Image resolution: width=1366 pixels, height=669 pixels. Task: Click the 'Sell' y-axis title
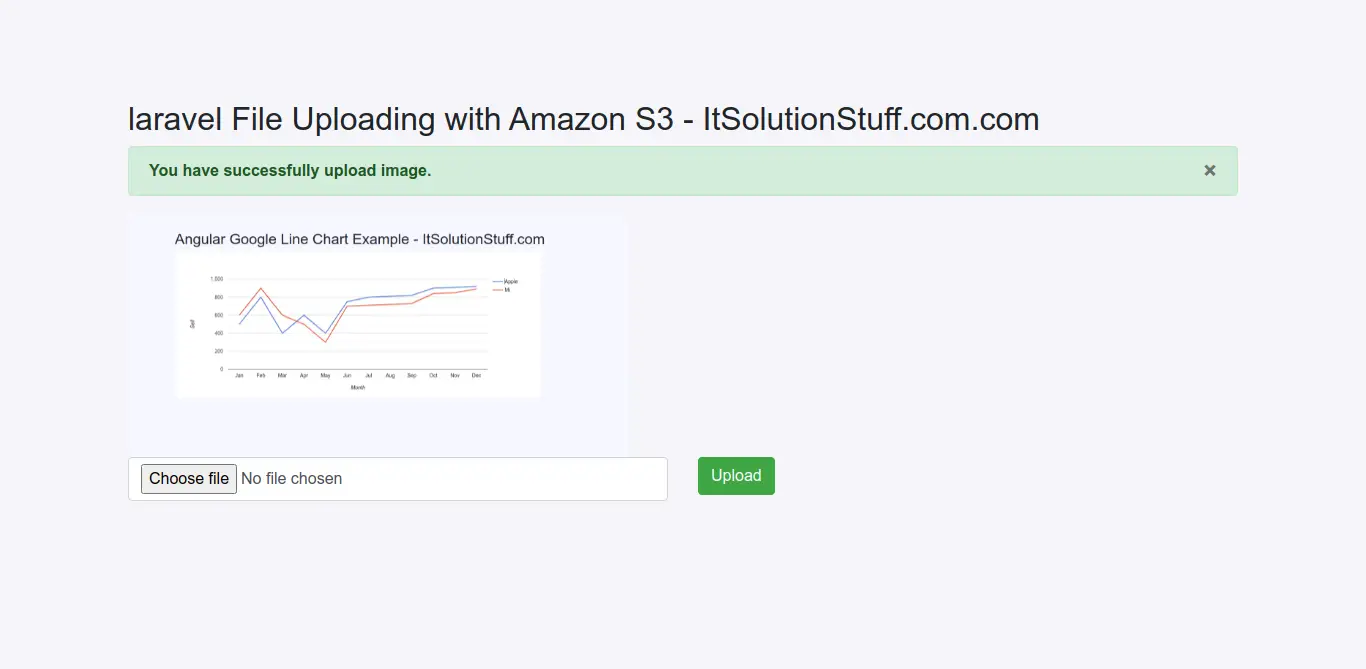click(x=192, y=323)
